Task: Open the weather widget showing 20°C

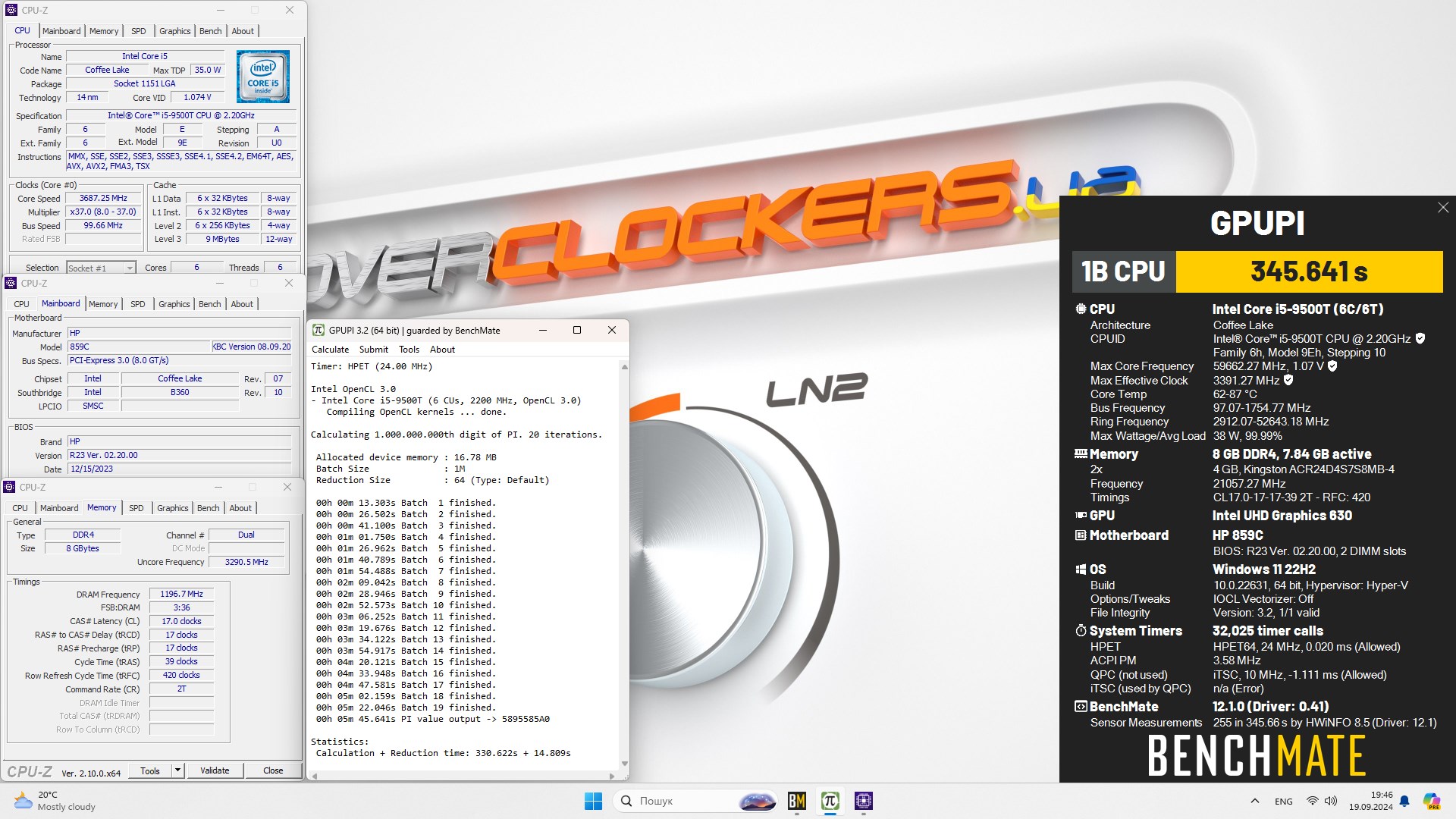Action: pyautogui.click(x=55, y=801)
